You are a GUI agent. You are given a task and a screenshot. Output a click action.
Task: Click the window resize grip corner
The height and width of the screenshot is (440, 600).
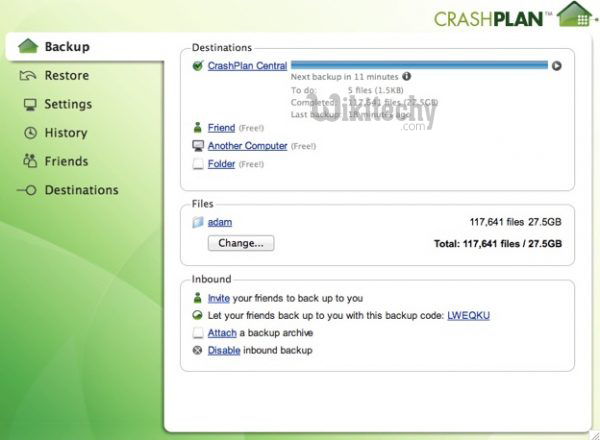(x=595, y=435)
